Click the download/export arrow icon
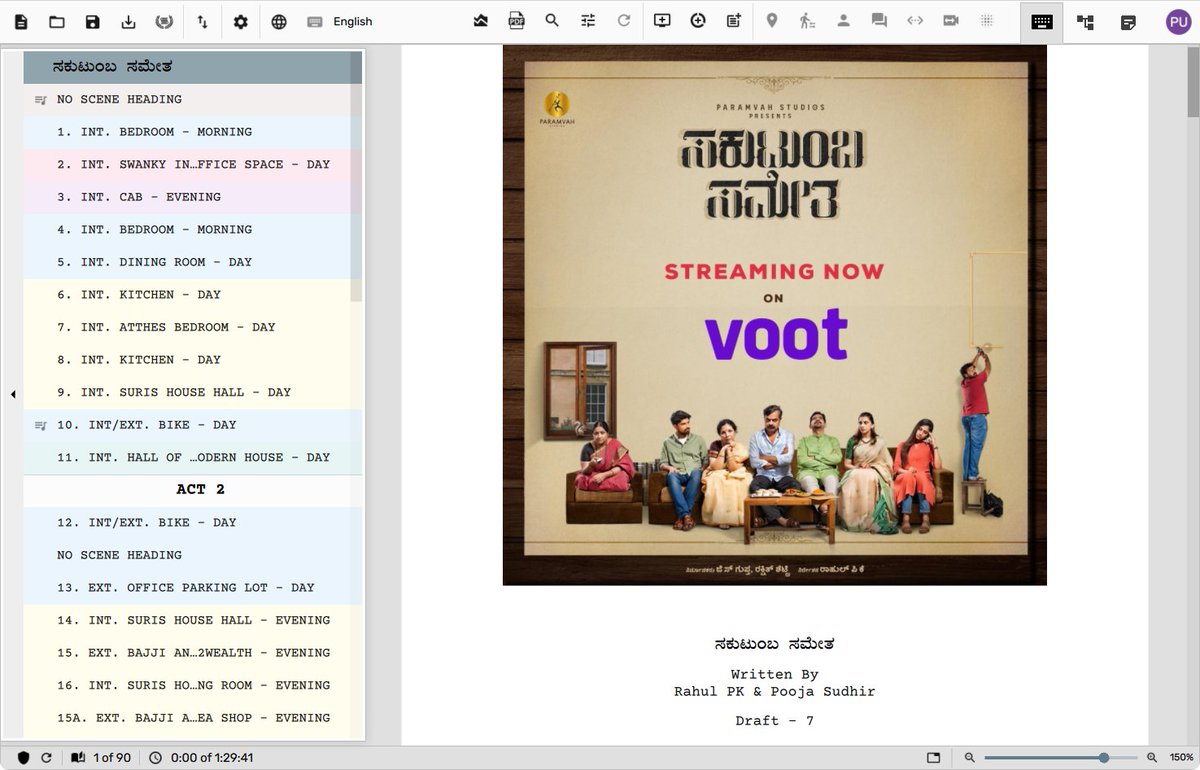Image resolution: width=1200 pixels, height=770 pixels. pyautogui.click(x=128, y=21)
